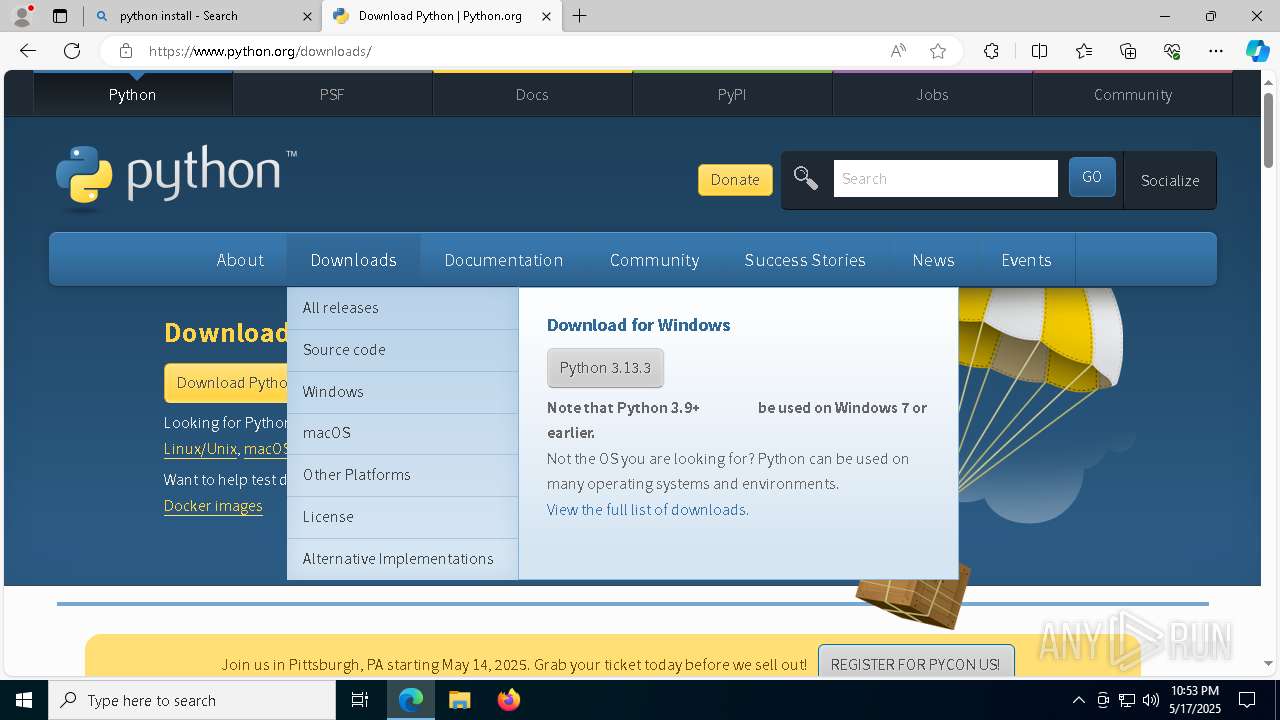Open File Explorer from taskbar
1280x720 pixels.
[459, 700]
